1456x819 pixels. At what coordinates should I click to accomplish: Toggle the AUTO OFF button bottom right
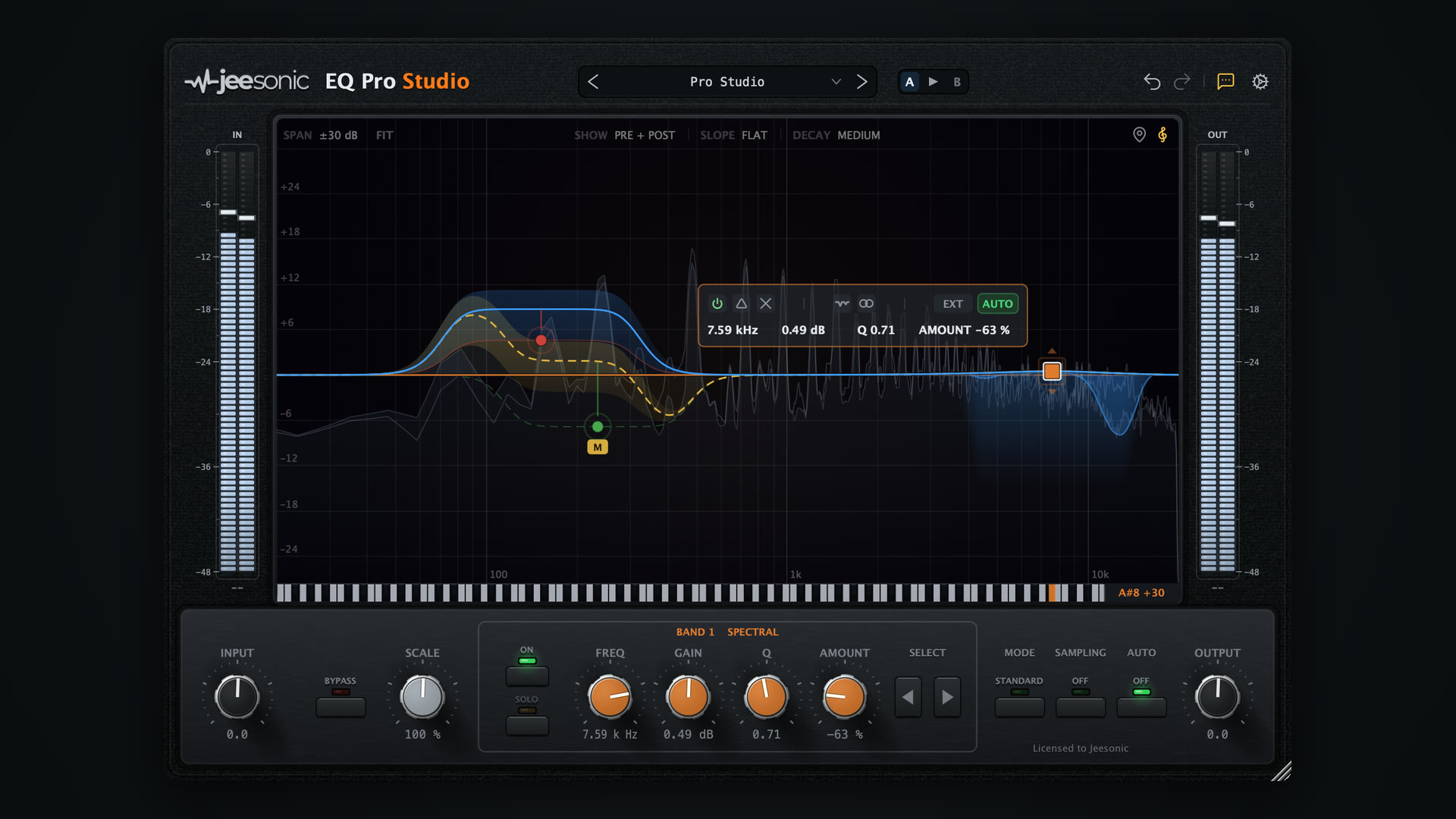(1141, 708)
